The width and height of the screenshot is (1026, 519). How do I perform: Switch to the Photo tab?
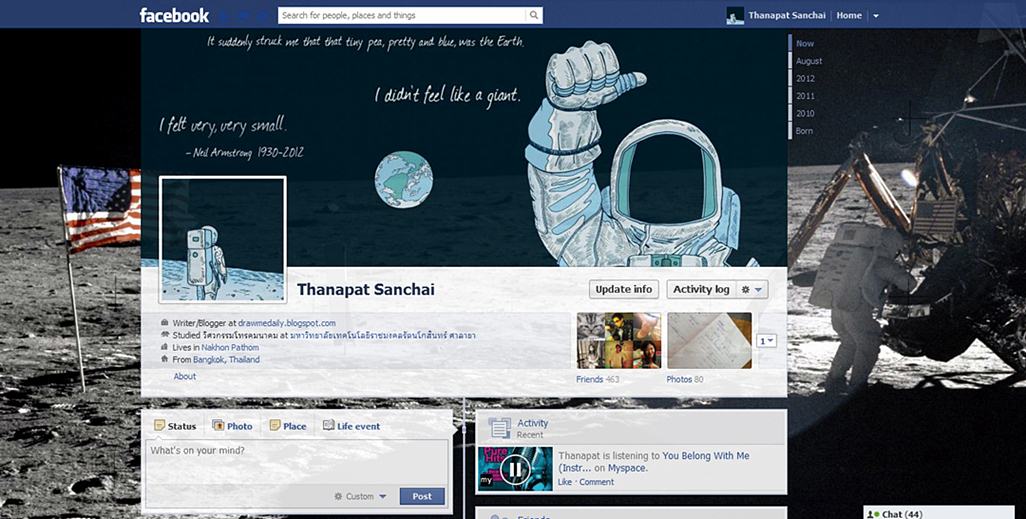tap(232, 426)
